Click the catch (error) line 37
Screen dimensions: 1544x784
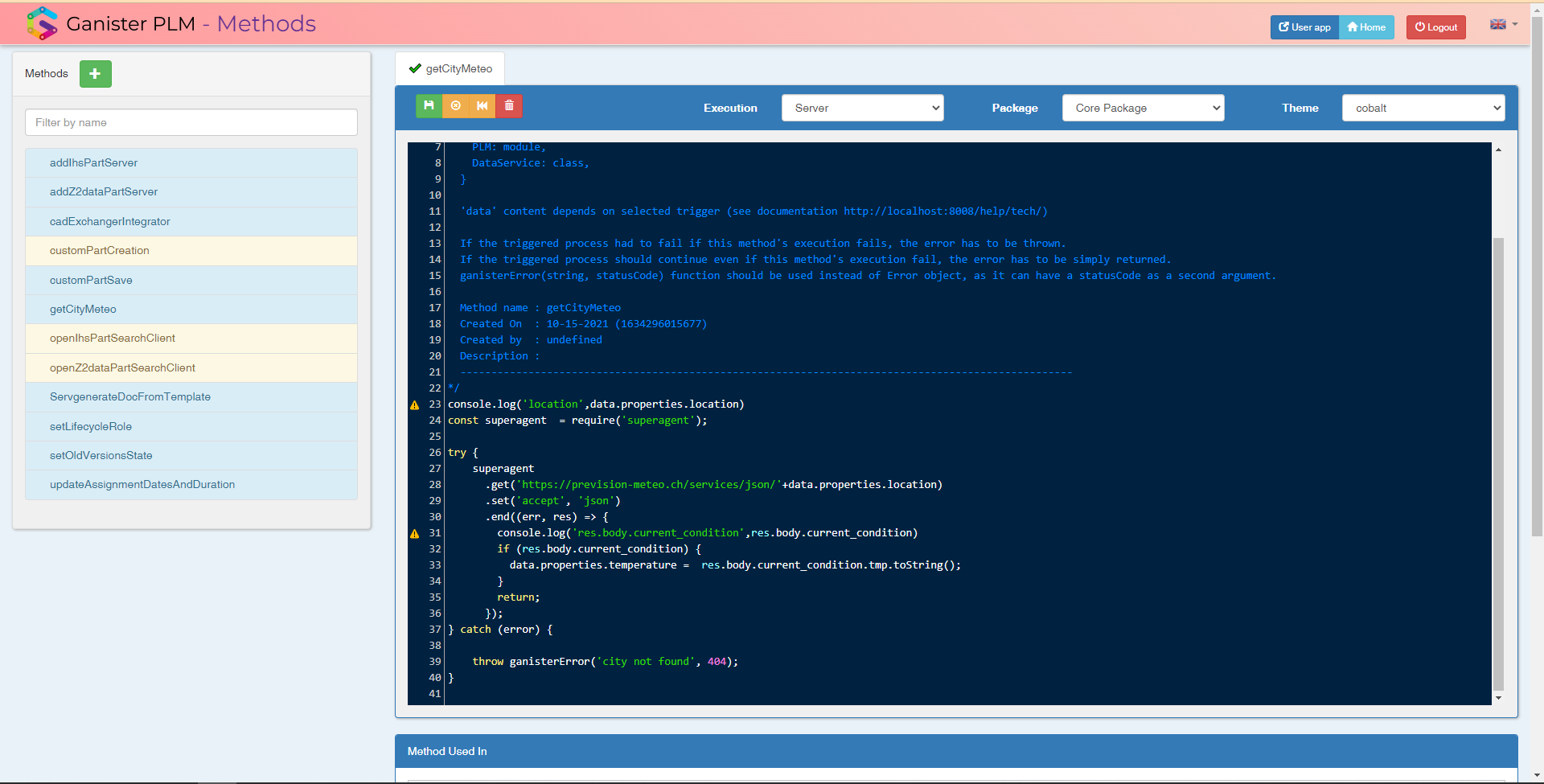[500, 630]
